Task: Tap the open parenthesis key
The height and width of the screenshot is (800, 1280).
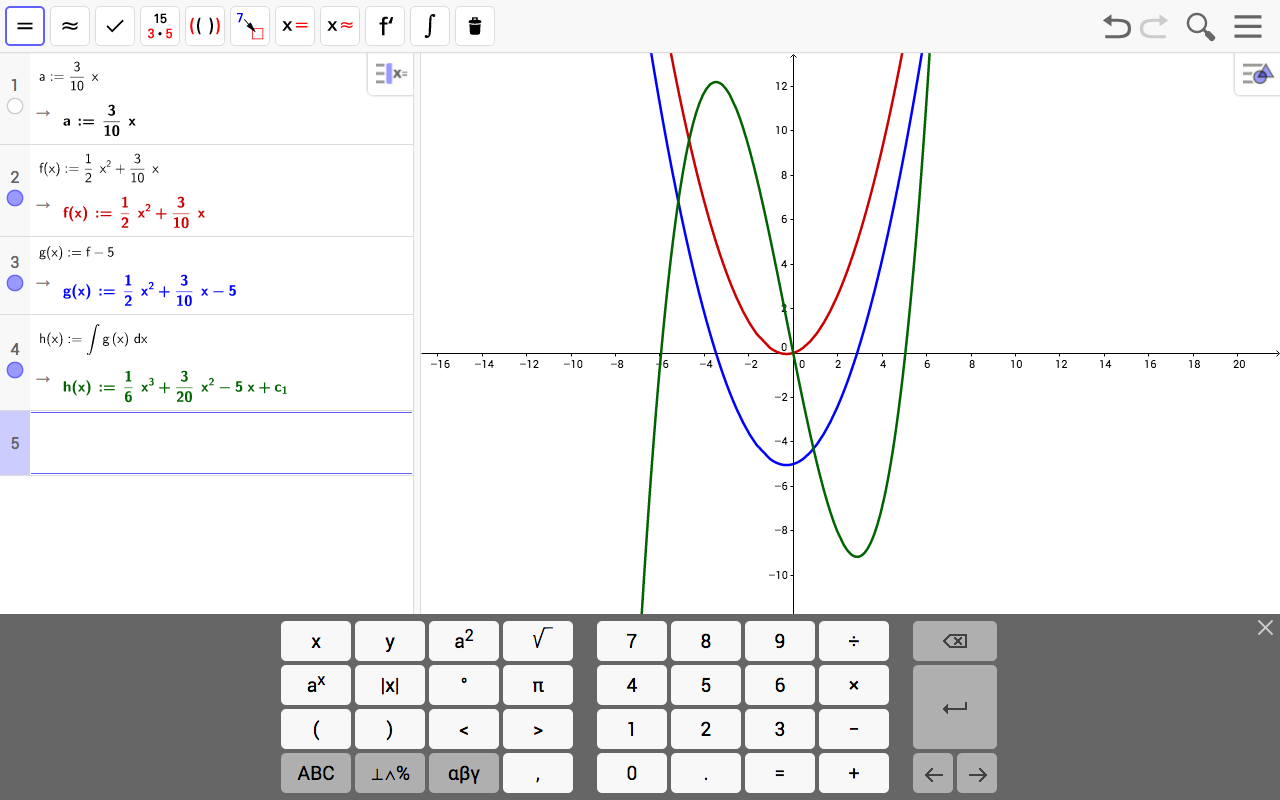Action: (x=316, y=729)
